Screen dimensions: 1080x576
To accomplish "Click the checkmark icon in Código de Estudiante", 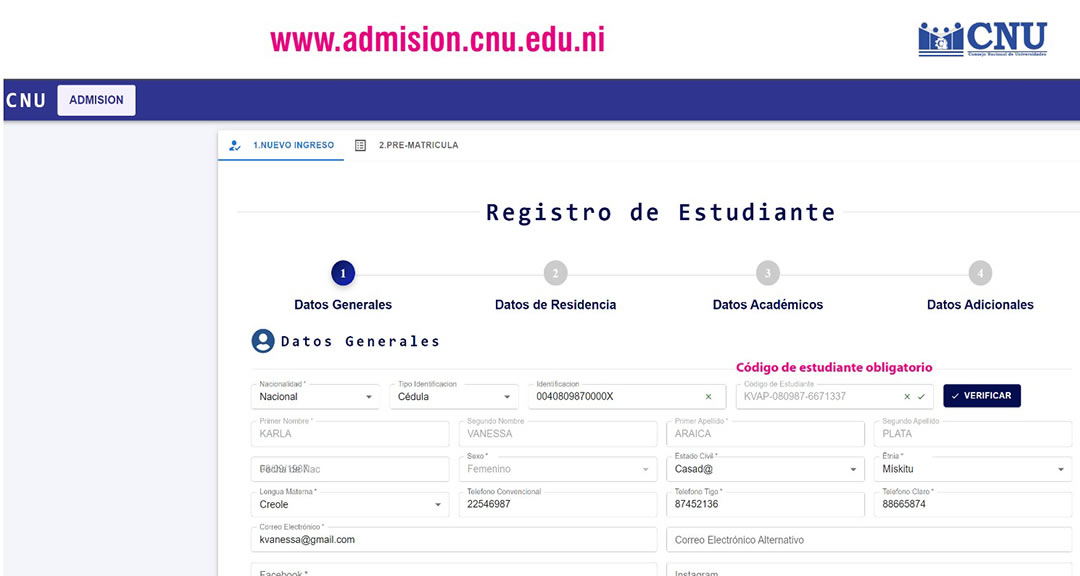I will [921, 397].
